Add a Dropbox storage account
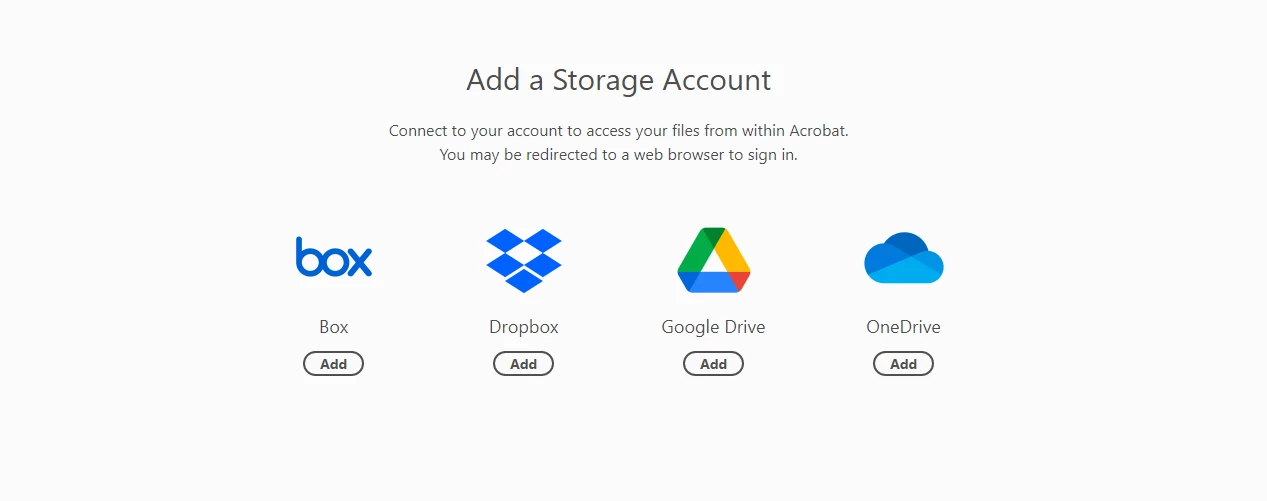The width and height of the screenshot is (1267, 501). (524, 364)
